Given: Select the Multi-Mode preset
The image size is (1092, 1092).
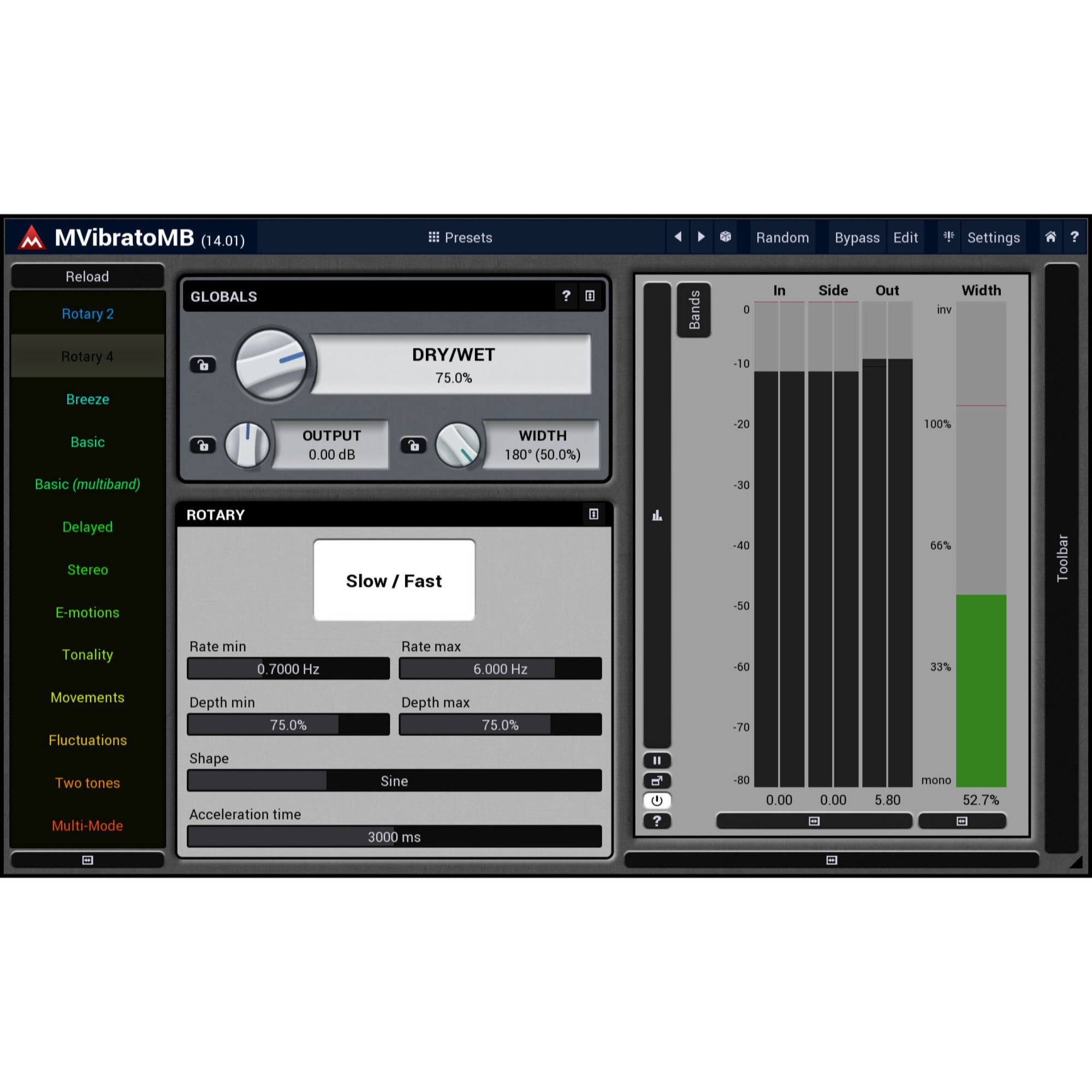Looking at the screenshot, I should point(87,826).
